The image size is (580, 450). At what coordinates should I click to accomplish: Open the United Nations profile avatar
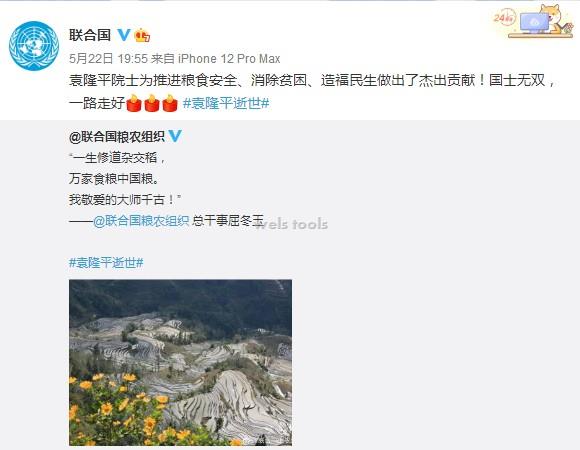pyautogui.click(x=34, y=46)
